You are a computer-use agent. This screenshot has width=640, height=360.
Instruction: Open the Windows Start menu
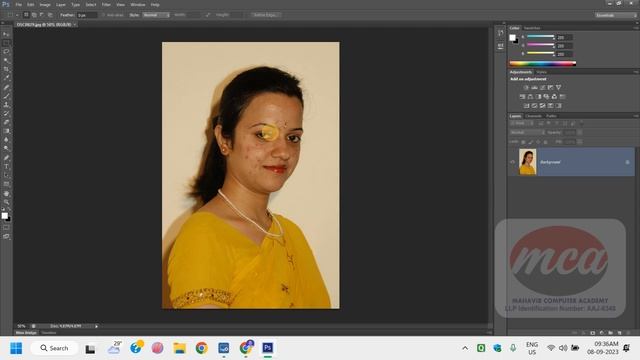pyautogui.click(x=16, y=348)
